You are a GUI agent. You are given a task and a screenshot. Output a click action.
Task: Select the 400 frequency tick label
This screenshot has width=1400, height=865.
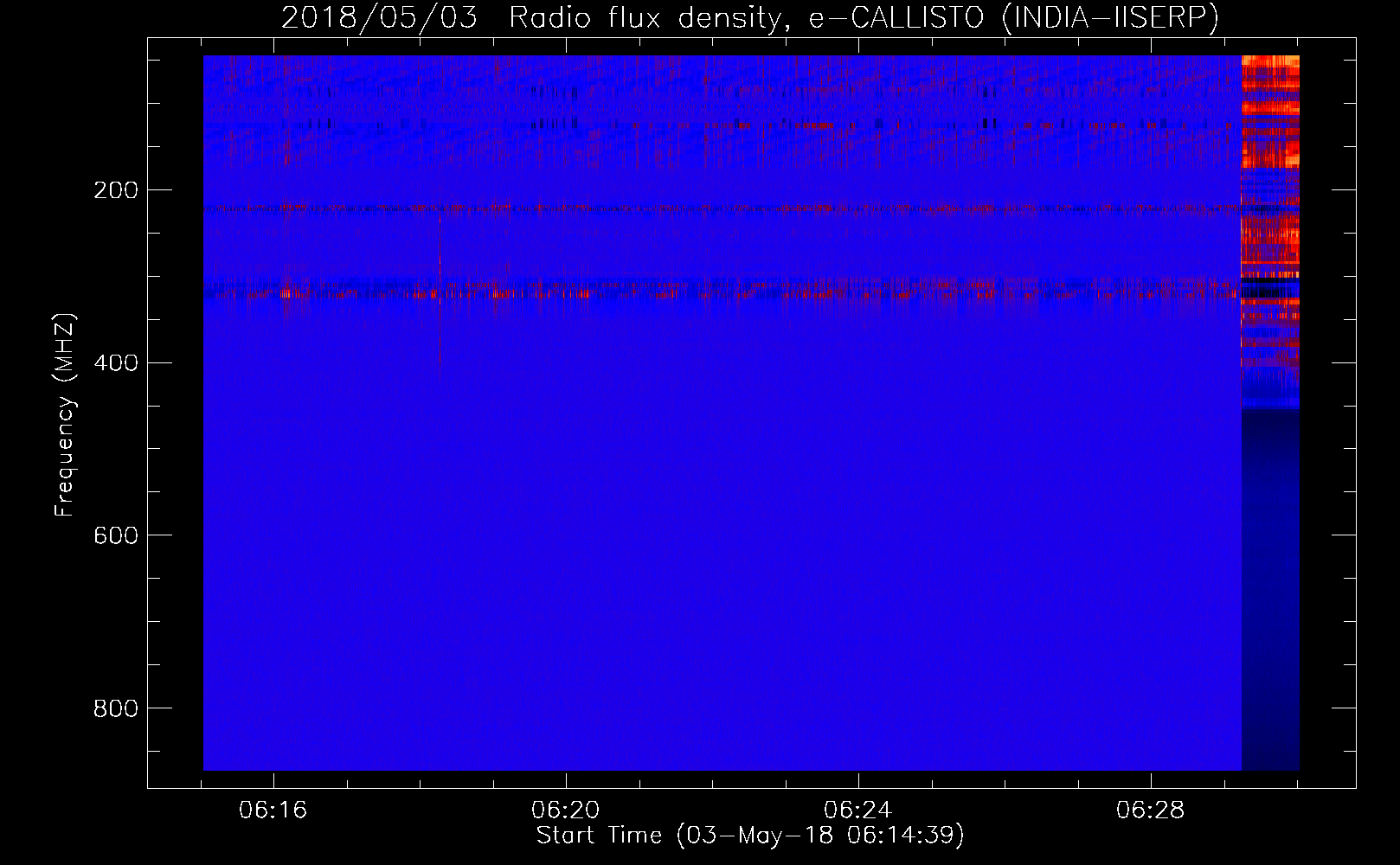point(116,362)
